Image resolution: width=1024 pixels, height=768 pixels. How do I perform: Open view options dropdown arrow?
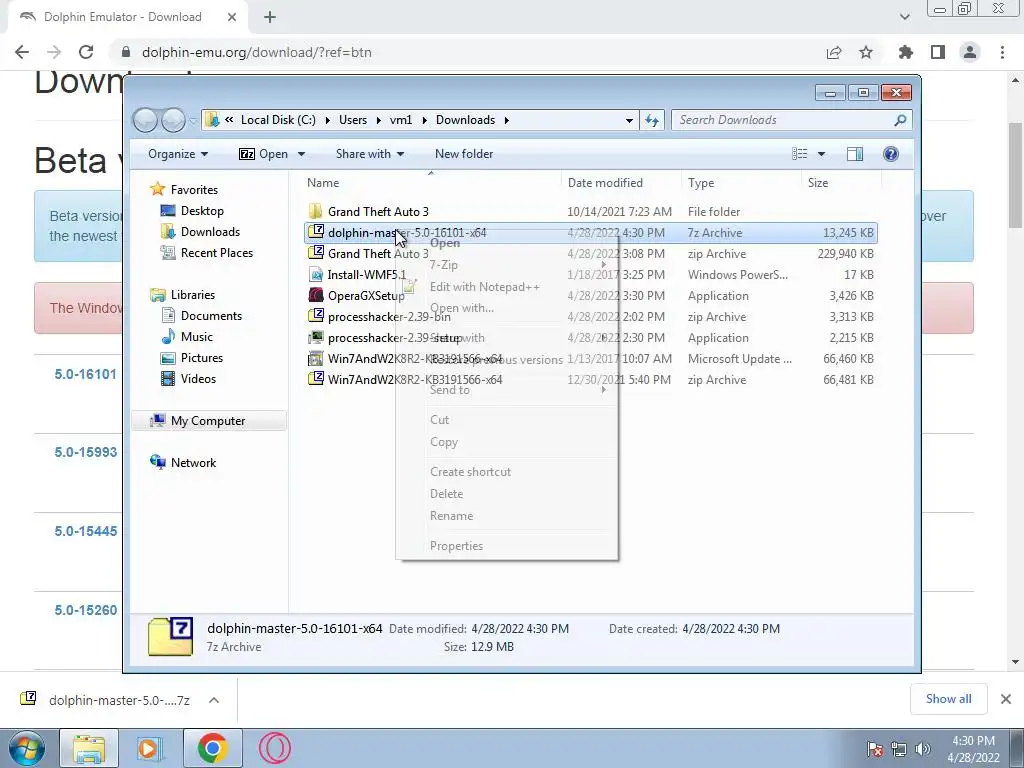[822, 154]
